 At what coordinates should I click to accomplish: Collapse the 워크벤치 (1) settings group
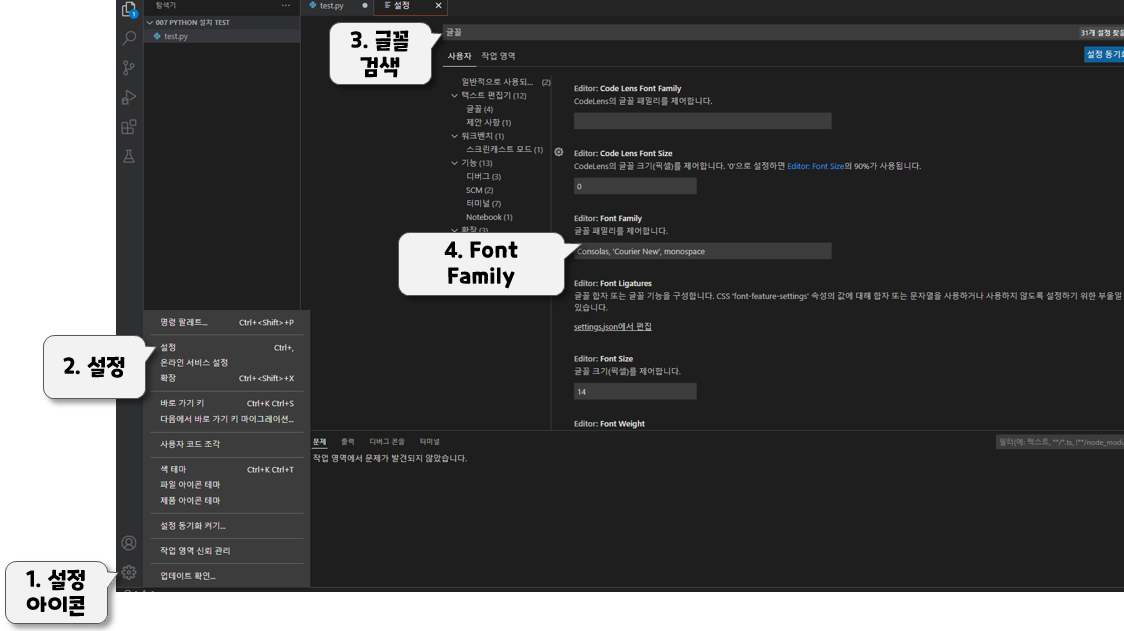(x=454, y=136)
